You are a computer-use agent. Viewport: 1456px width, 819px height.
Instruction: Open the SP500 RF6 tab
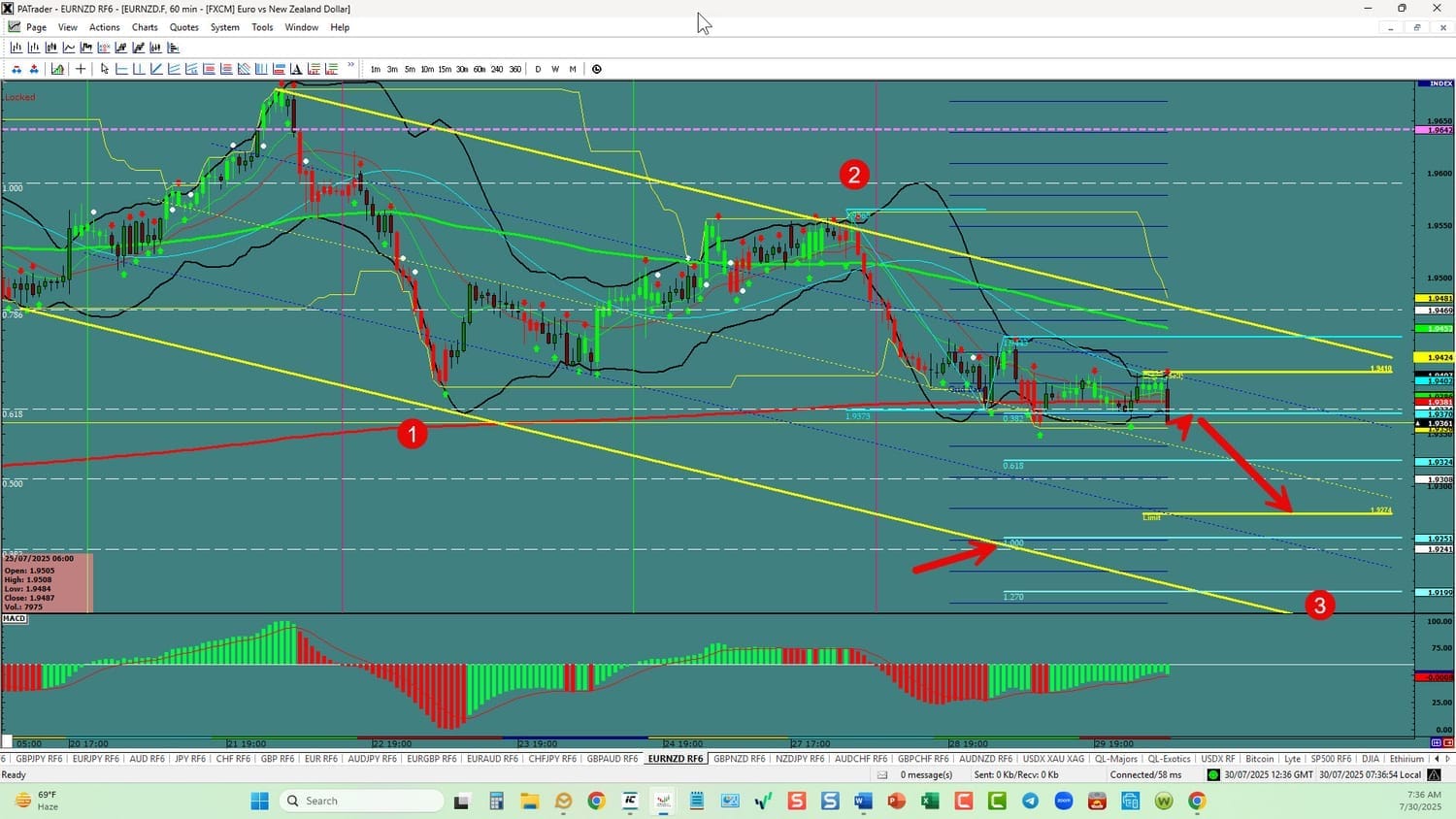pyautogui.click(x=1331, y=759)
